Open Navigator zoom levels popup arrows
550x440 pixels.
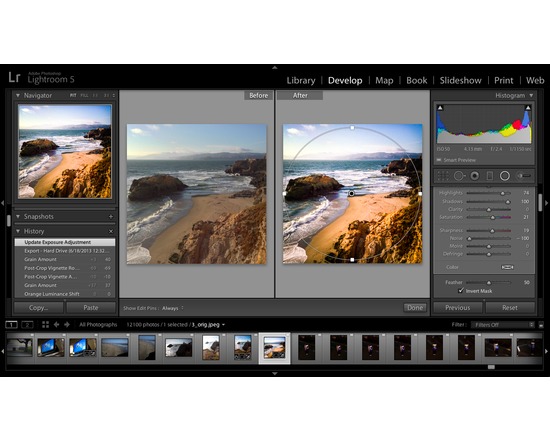click(x=114, y=95)
